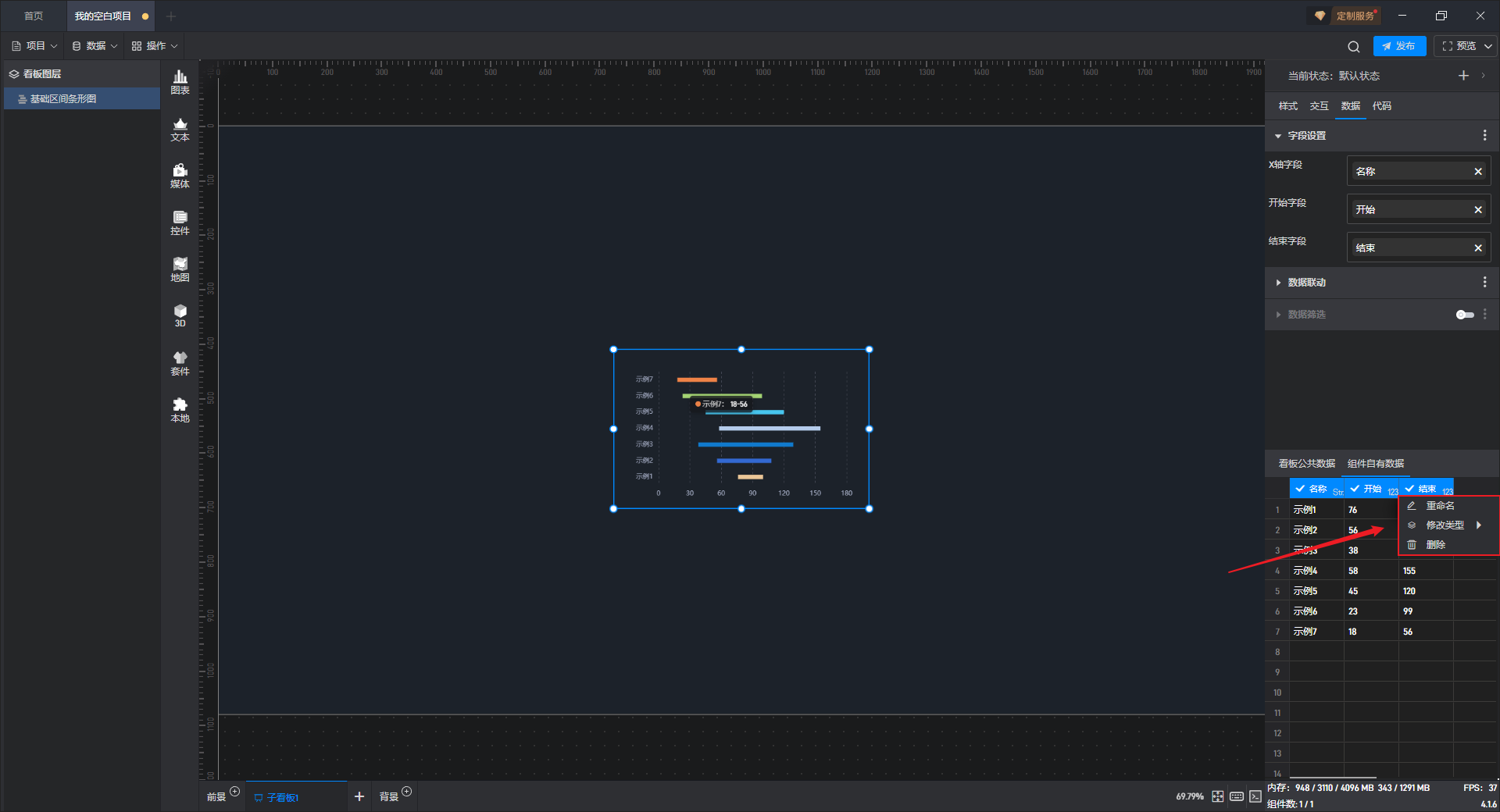Viewport: 1500px width, 812px height.
Task: Open the 文本 text components panel
Action: (x=180, y=129)
